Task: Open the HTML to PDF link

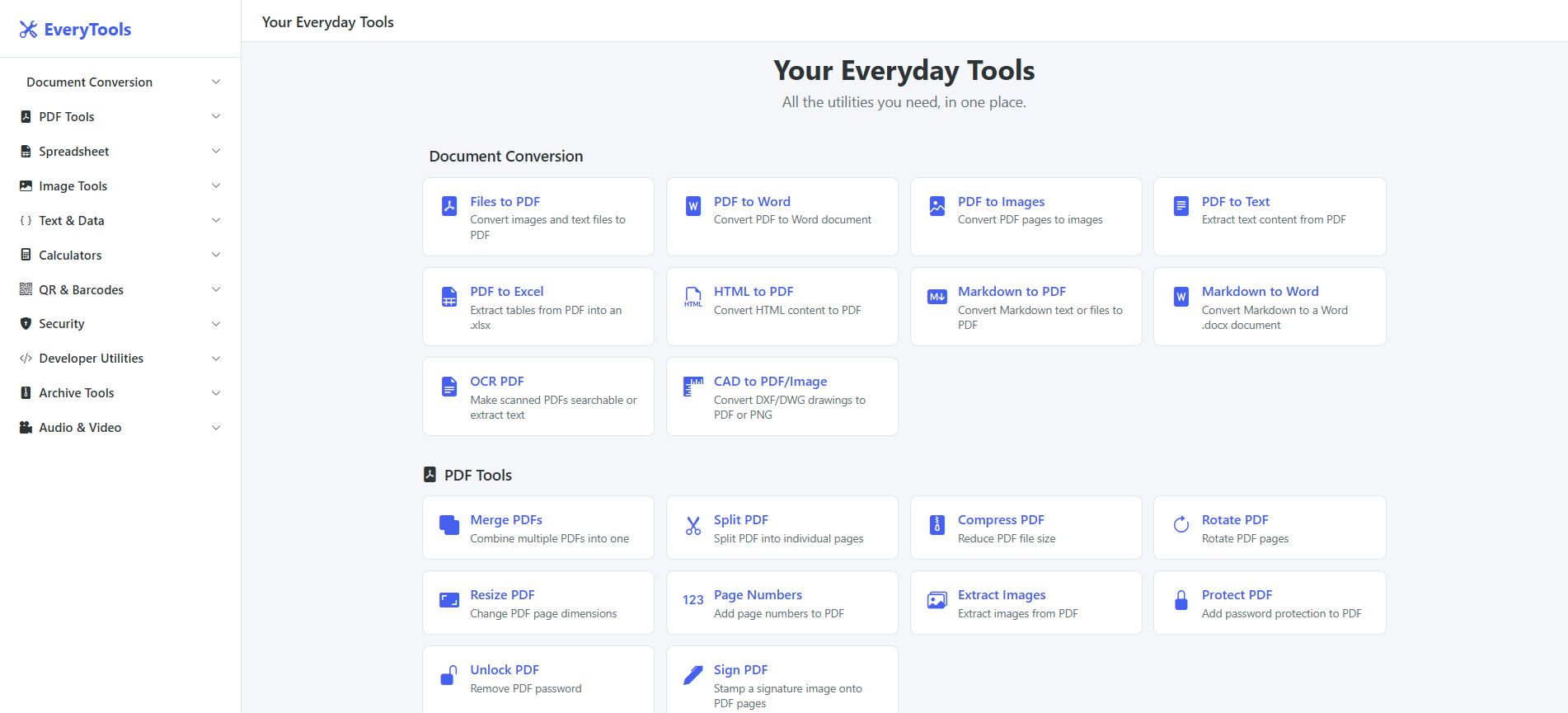Action: click(753, 291)
